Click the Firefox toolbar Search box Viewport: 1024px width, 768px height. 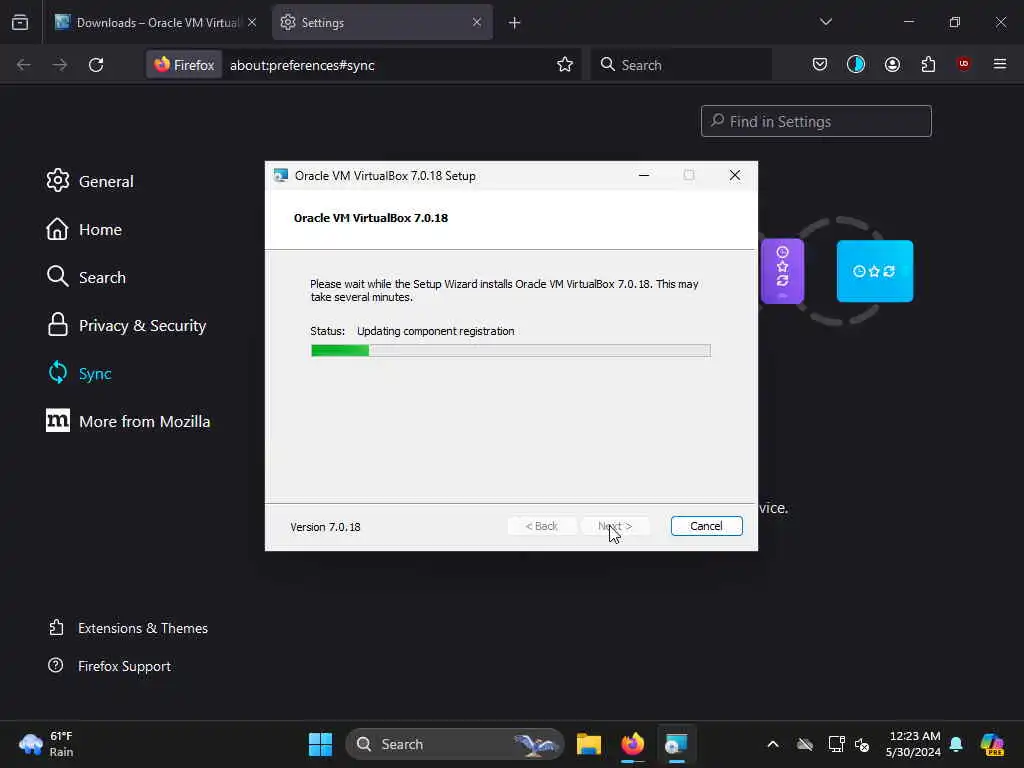[681, 65]
